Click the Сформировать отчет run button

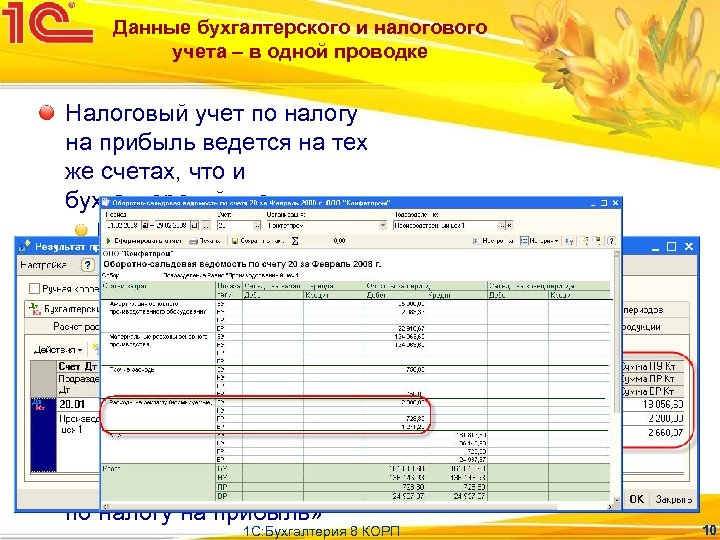145,241
